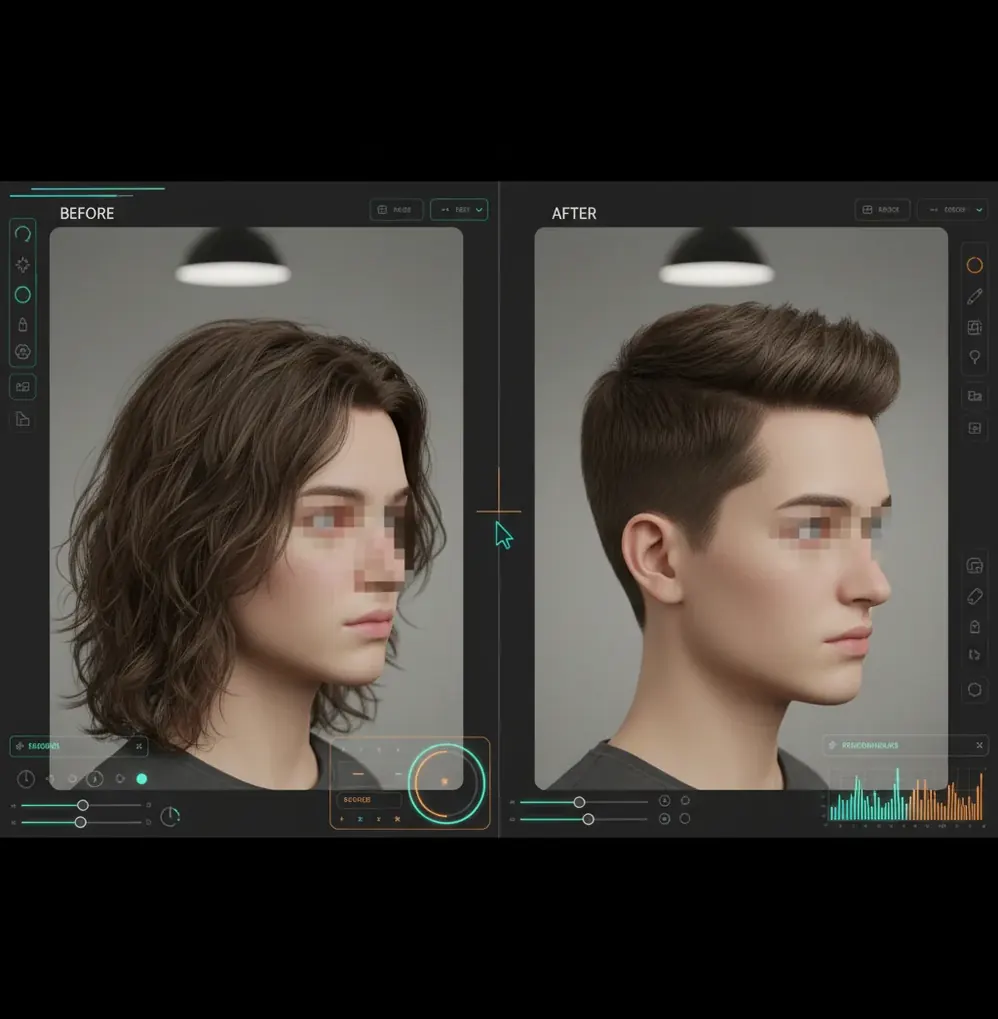Open the pencil edit icon in the lower right sidebar
This screenshot has height=1019, width=998.
(x=975, y=595)
